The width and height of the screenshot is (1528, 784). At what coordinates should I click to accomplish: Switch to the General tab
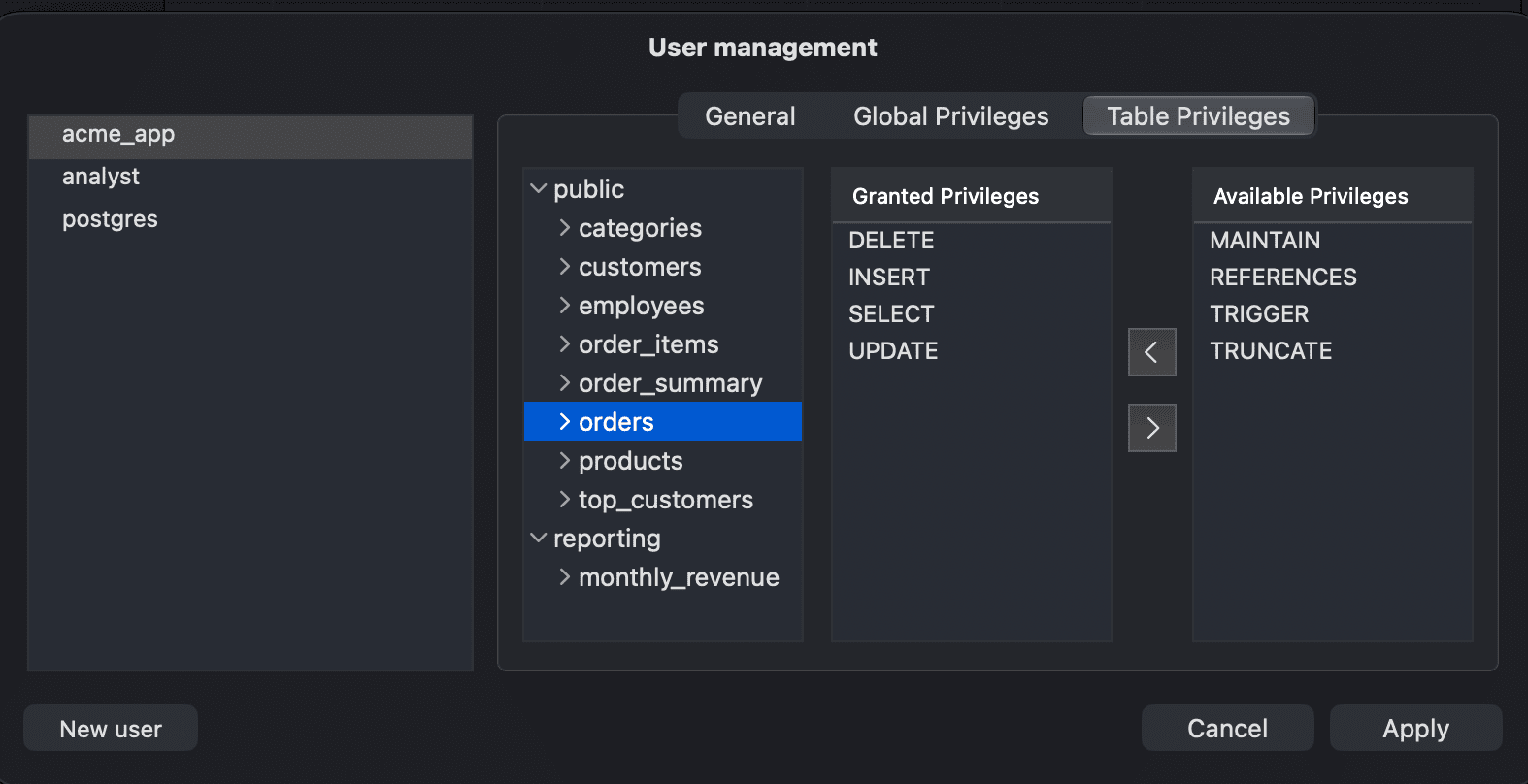[749, 116]
